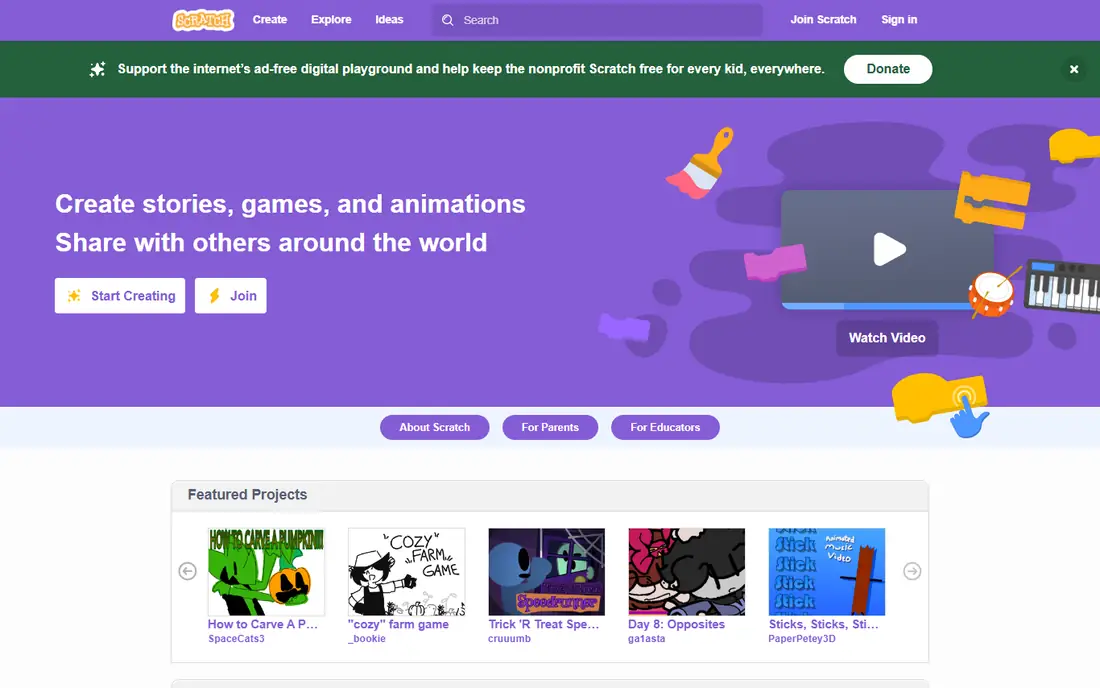Click the video progress bar
The width and height of the screenshot is (1100, 688).
pyautogui.click(x=877, y=306)
